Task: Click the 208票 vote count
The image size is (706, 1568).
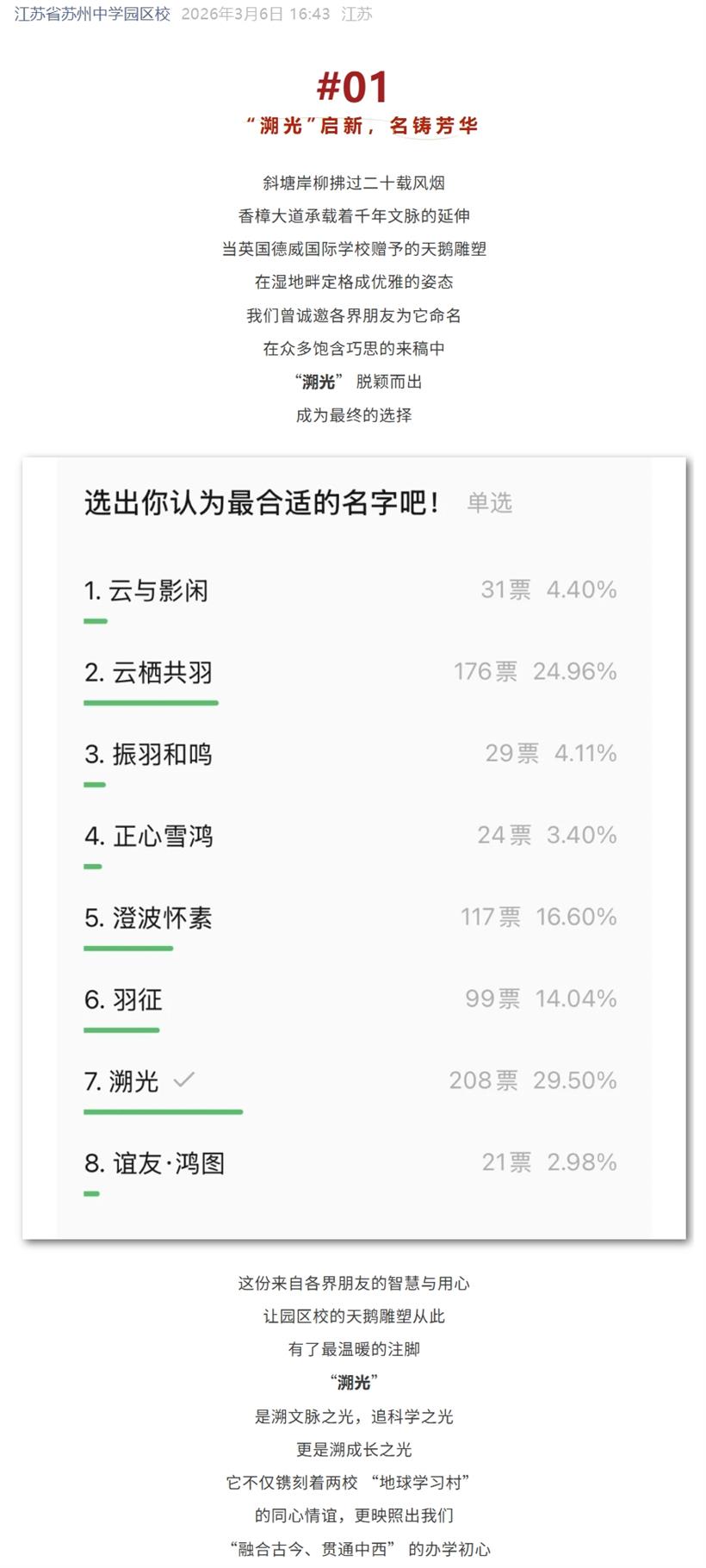Action: [483, 1080]
